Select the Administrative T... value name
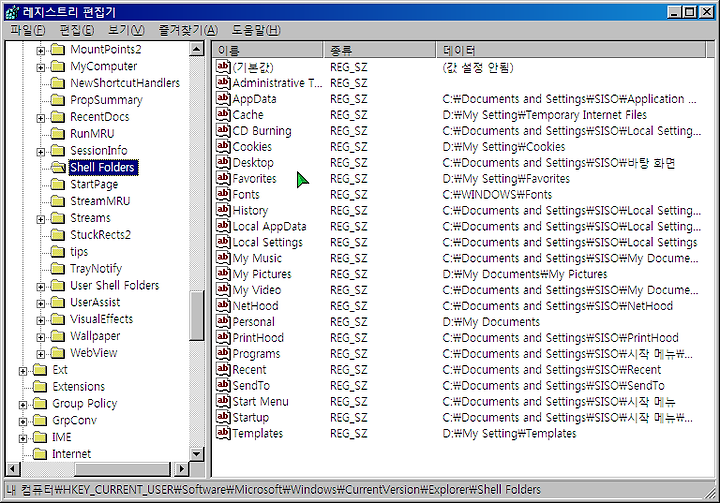720x503 pixels. (277, 83)
